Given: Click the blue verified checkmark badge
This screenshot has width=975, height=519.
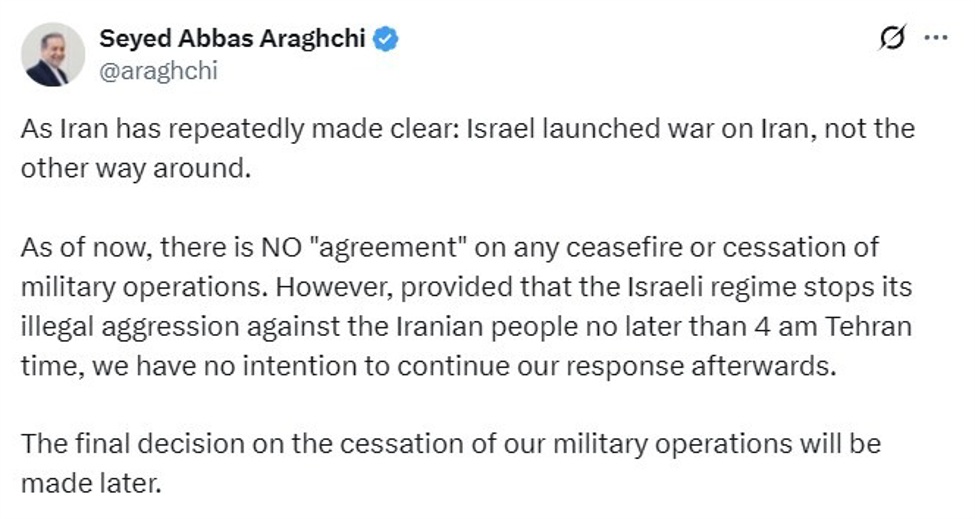Looking at the screenshot, I should coord(386,39).
